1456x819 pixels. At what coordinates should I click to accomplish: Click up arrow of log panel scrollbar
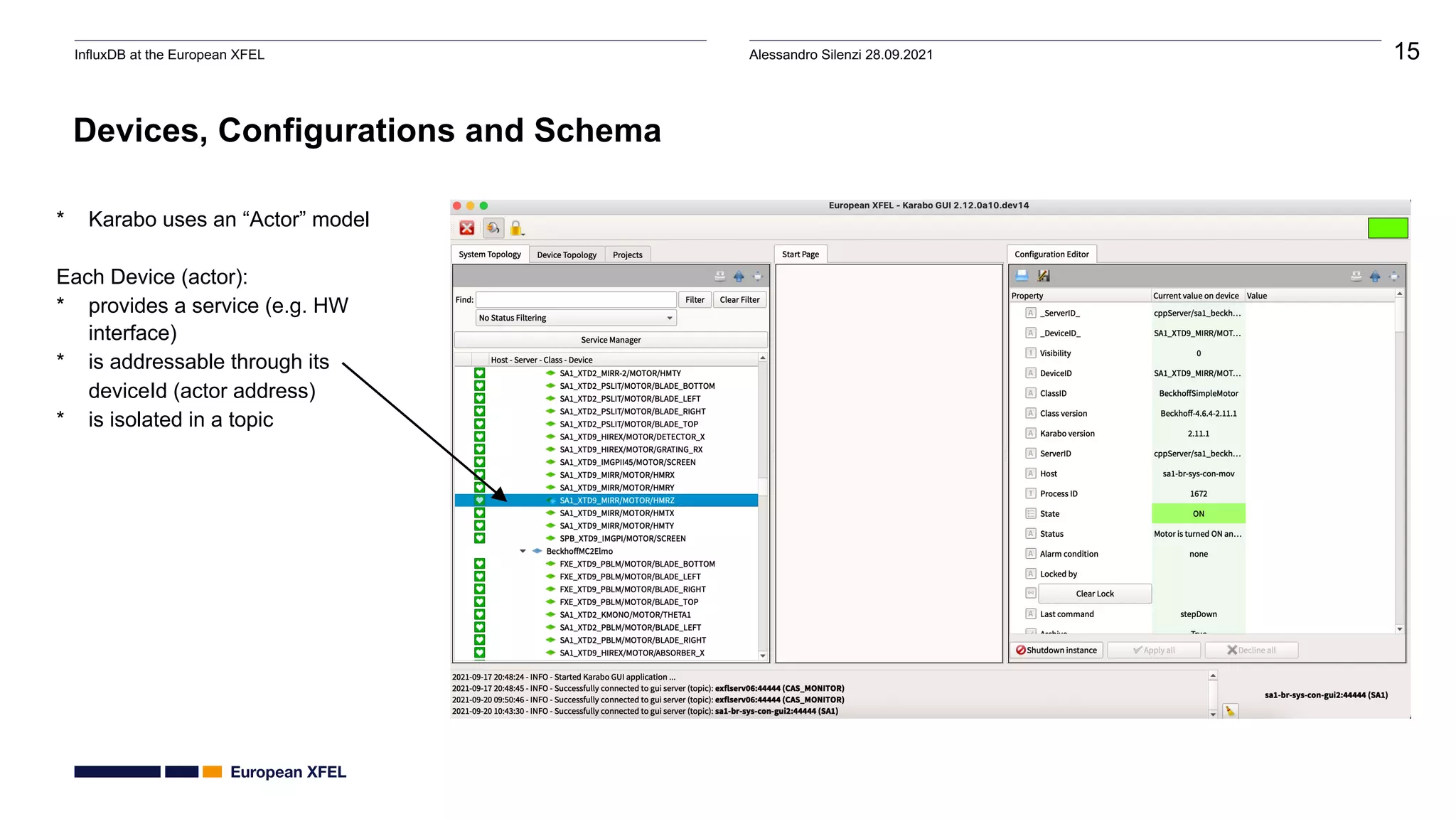(1213, 675)
